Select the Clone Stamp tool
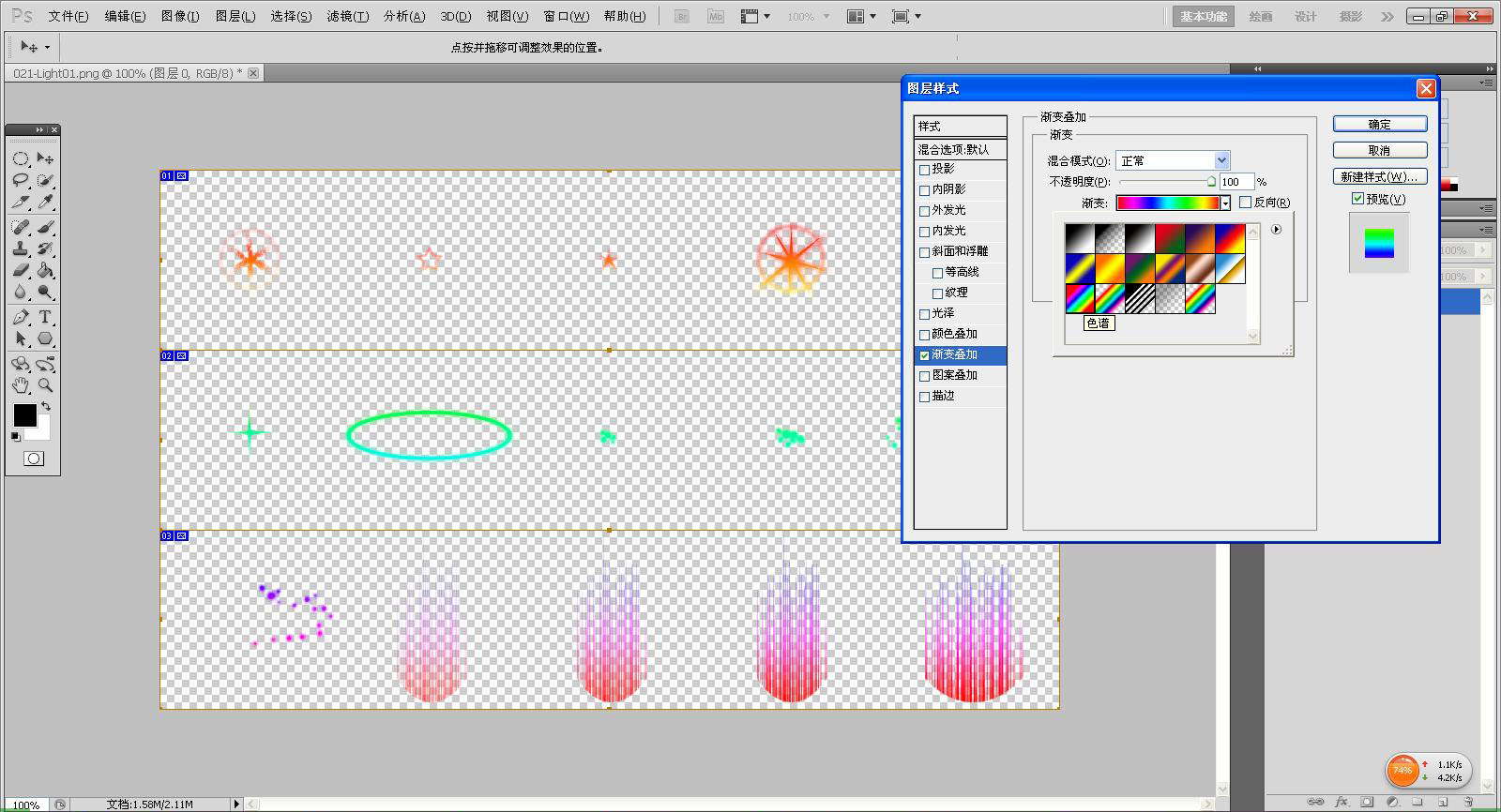This screenshot has height=812, width=1501. tap(21, 248)
